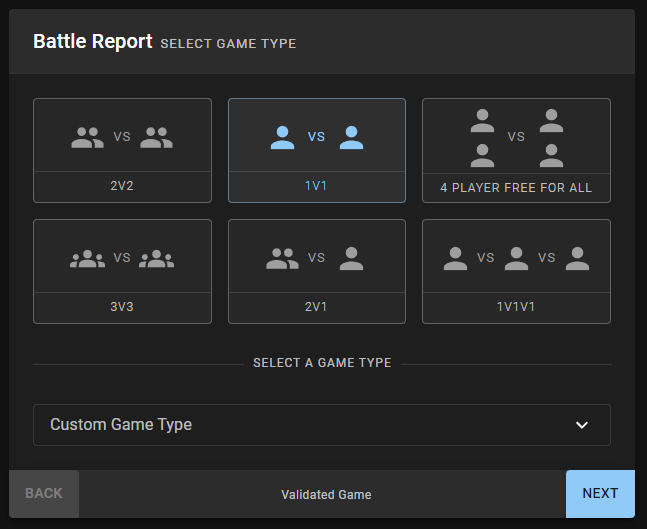Select the 1V1 game type label
This screenshot has height=529, width=647.
(x=317, y=187)
